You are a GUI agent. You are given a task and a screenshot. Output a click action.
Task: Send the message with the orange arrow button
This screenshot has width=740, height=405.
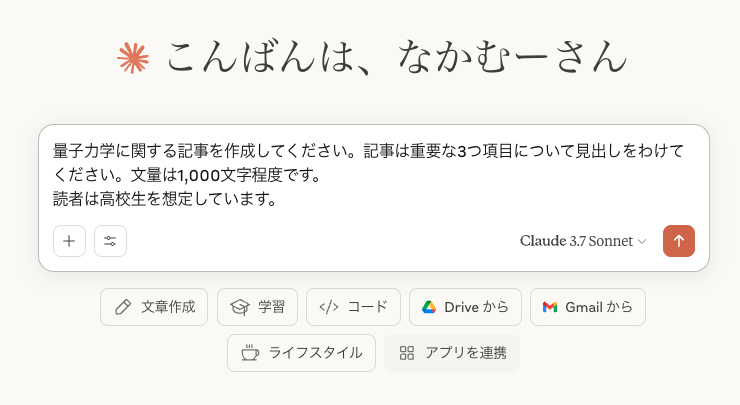(x=679, y=241)
